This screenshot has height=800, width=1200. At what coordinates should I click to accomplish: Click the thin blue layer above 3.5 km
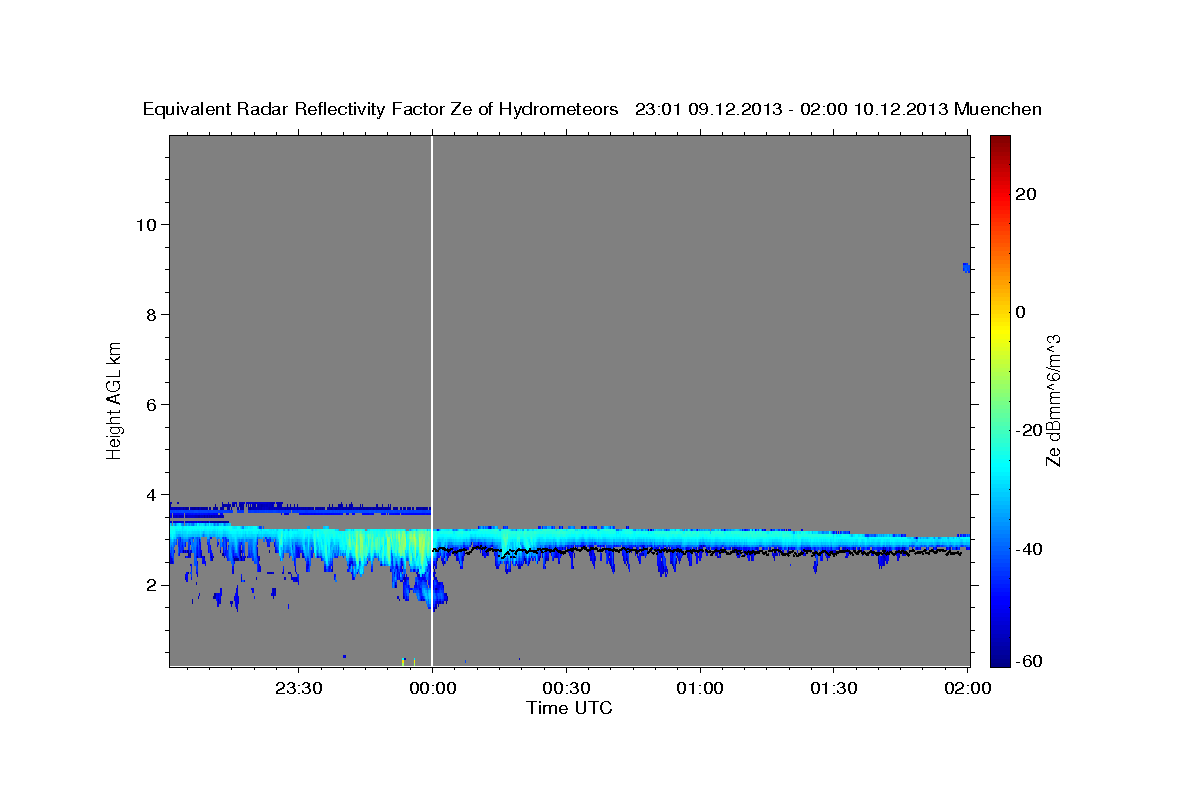300,510
